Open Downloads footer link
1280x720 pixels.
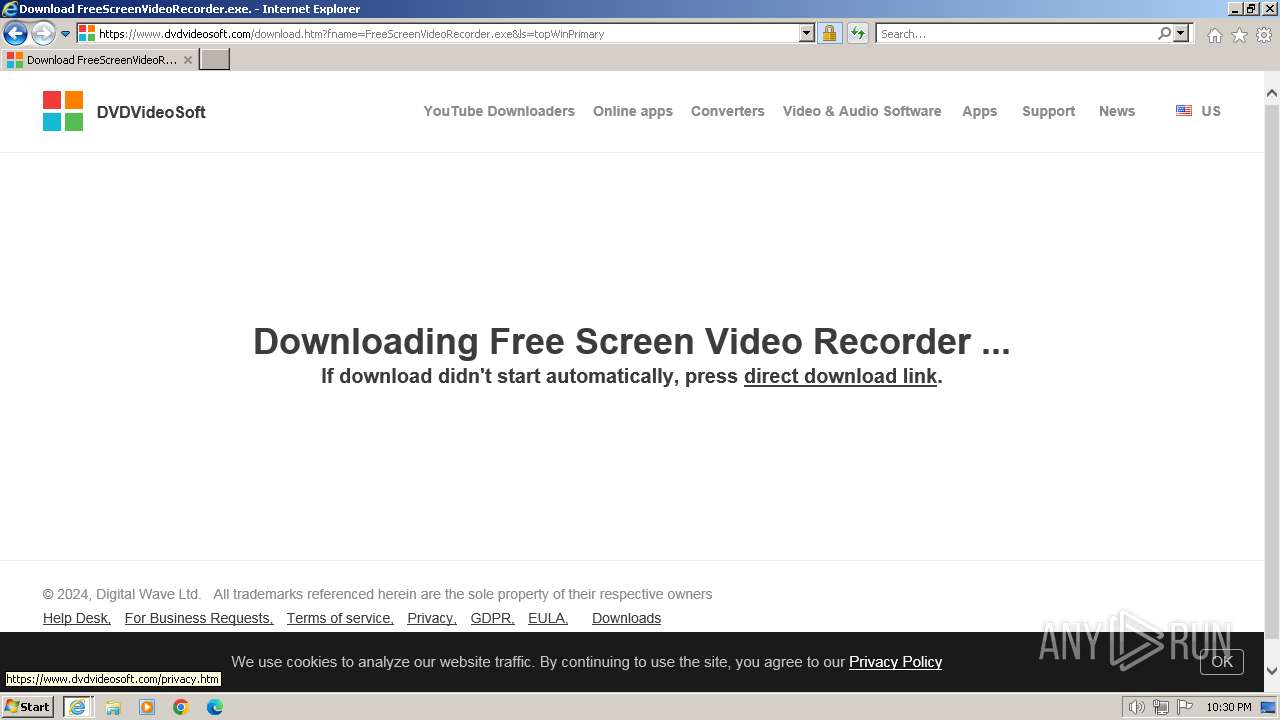626,618
